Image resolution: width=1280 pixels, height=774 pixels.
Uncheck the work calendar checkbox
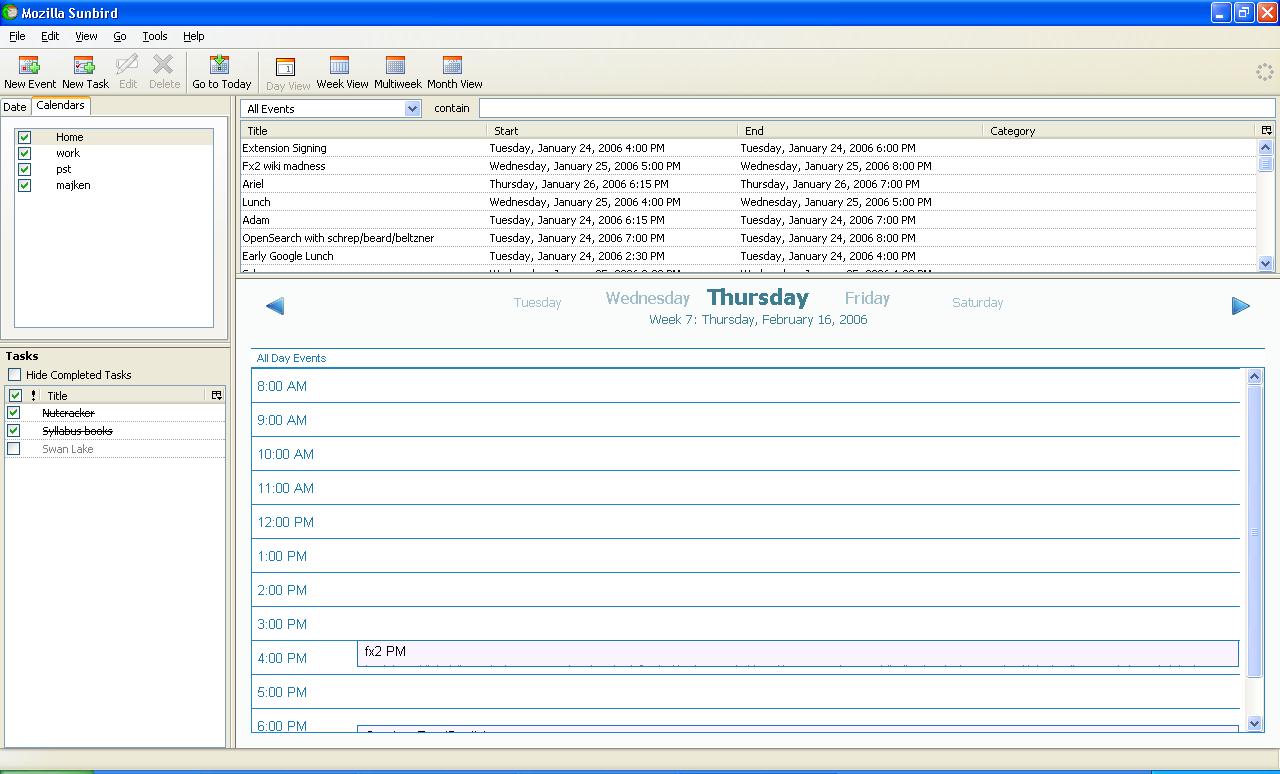[x=25, y=153]
